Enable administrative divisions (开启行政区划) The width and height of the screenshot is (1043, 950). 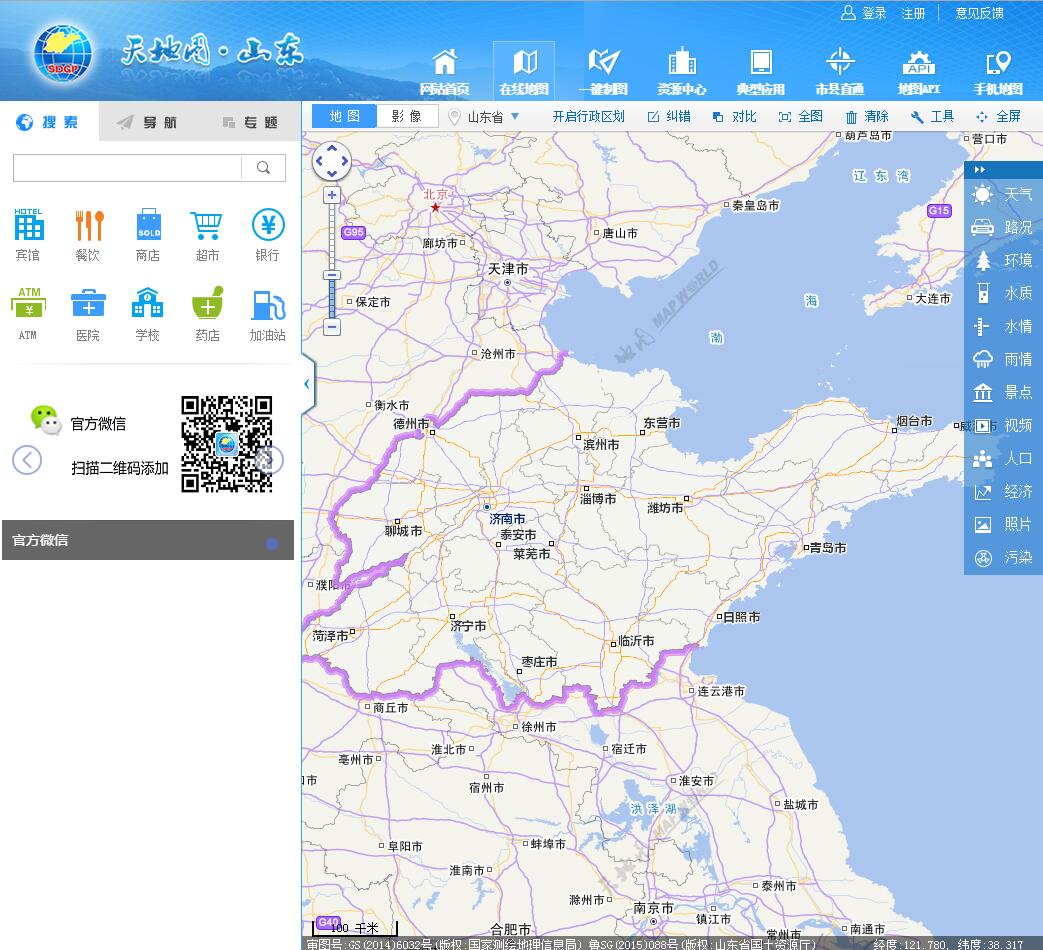pyautogui.click(x=588, y=116)
